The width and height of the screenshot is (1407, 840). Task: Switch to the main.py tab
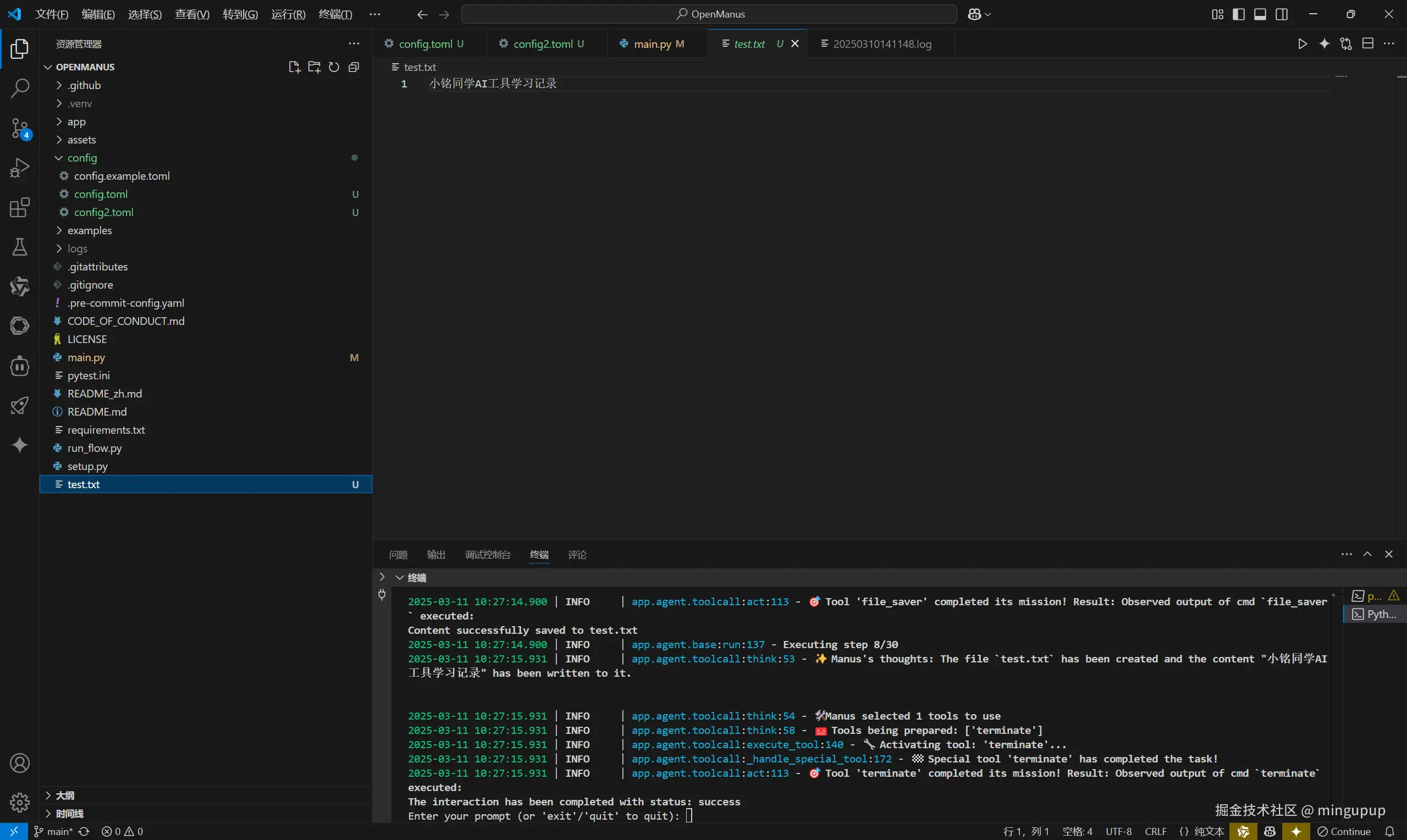(x=652, y=44)
